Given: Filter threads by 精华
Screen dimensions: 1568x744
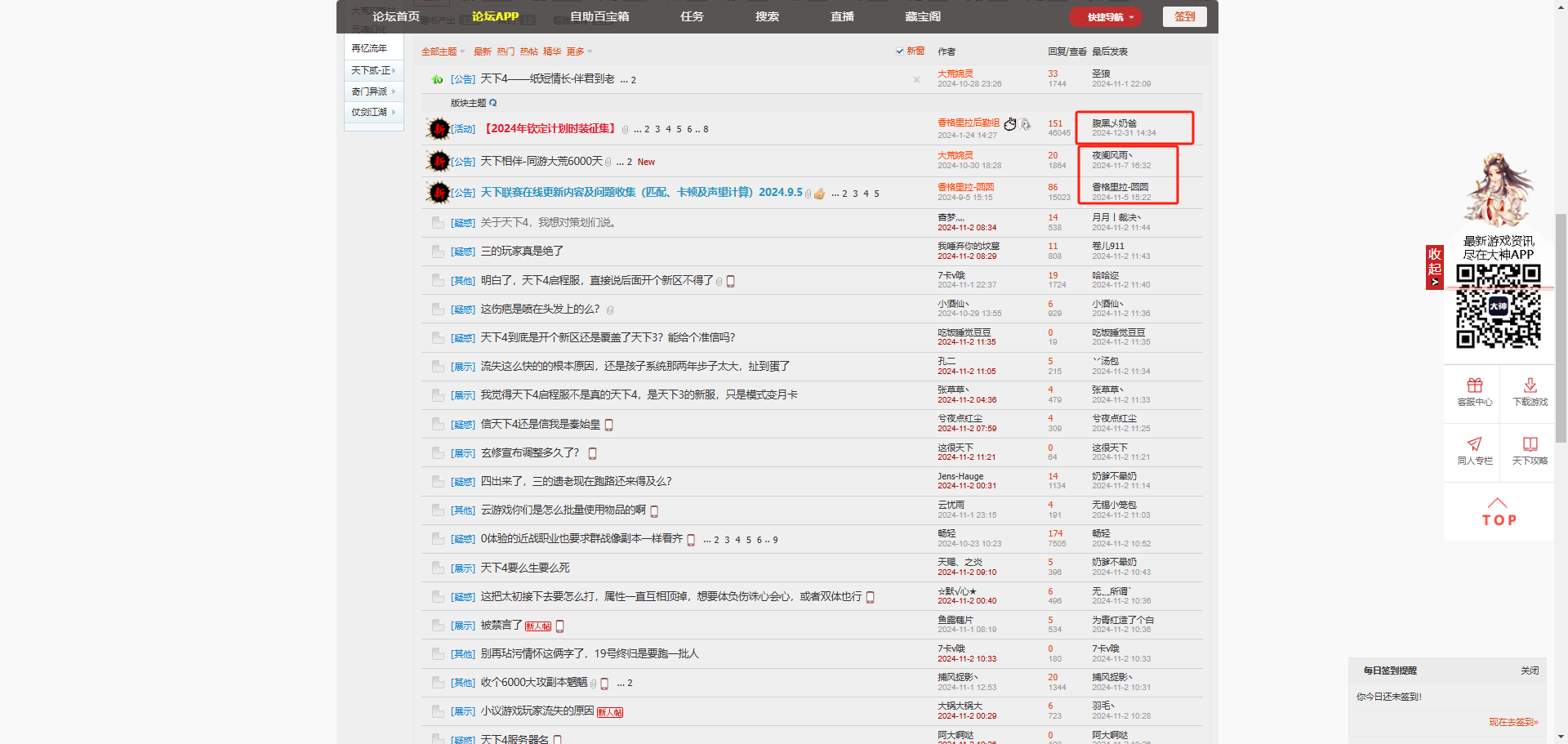Looking at the screenshot, I should pos(552,51).
